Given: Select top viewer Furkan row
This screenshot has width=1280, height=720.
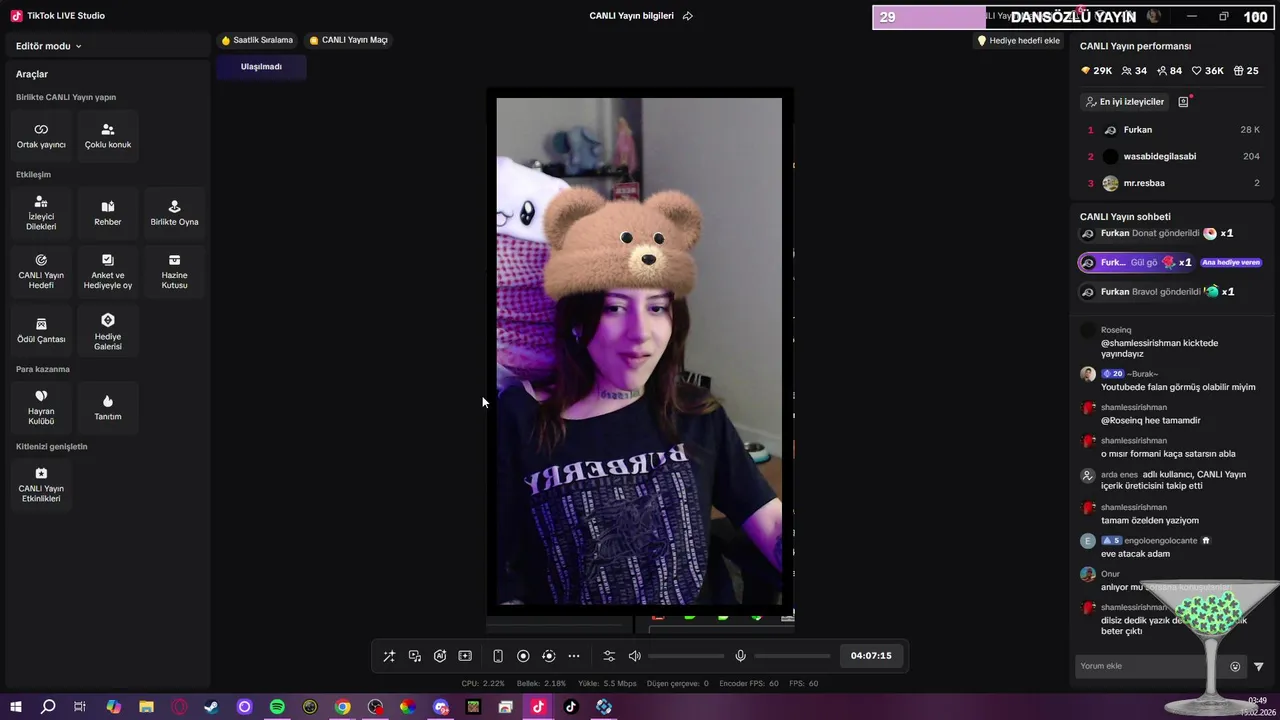Looking at the screenshot, I should click(1174, 130).
